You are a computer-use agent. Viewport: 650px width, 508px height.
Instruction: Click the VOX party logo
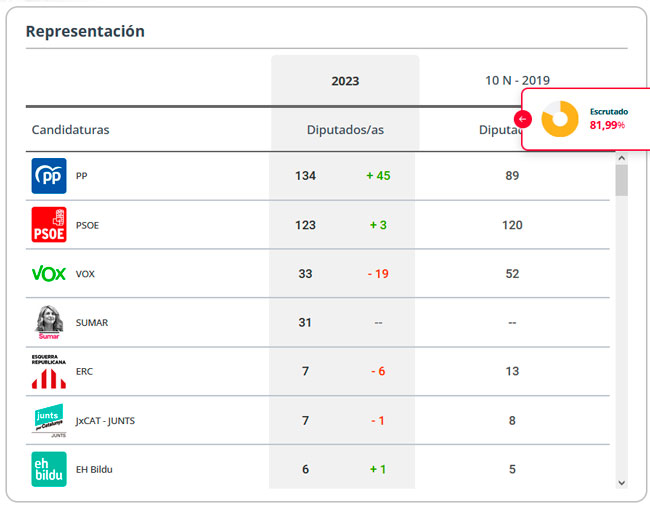point(49,274)
